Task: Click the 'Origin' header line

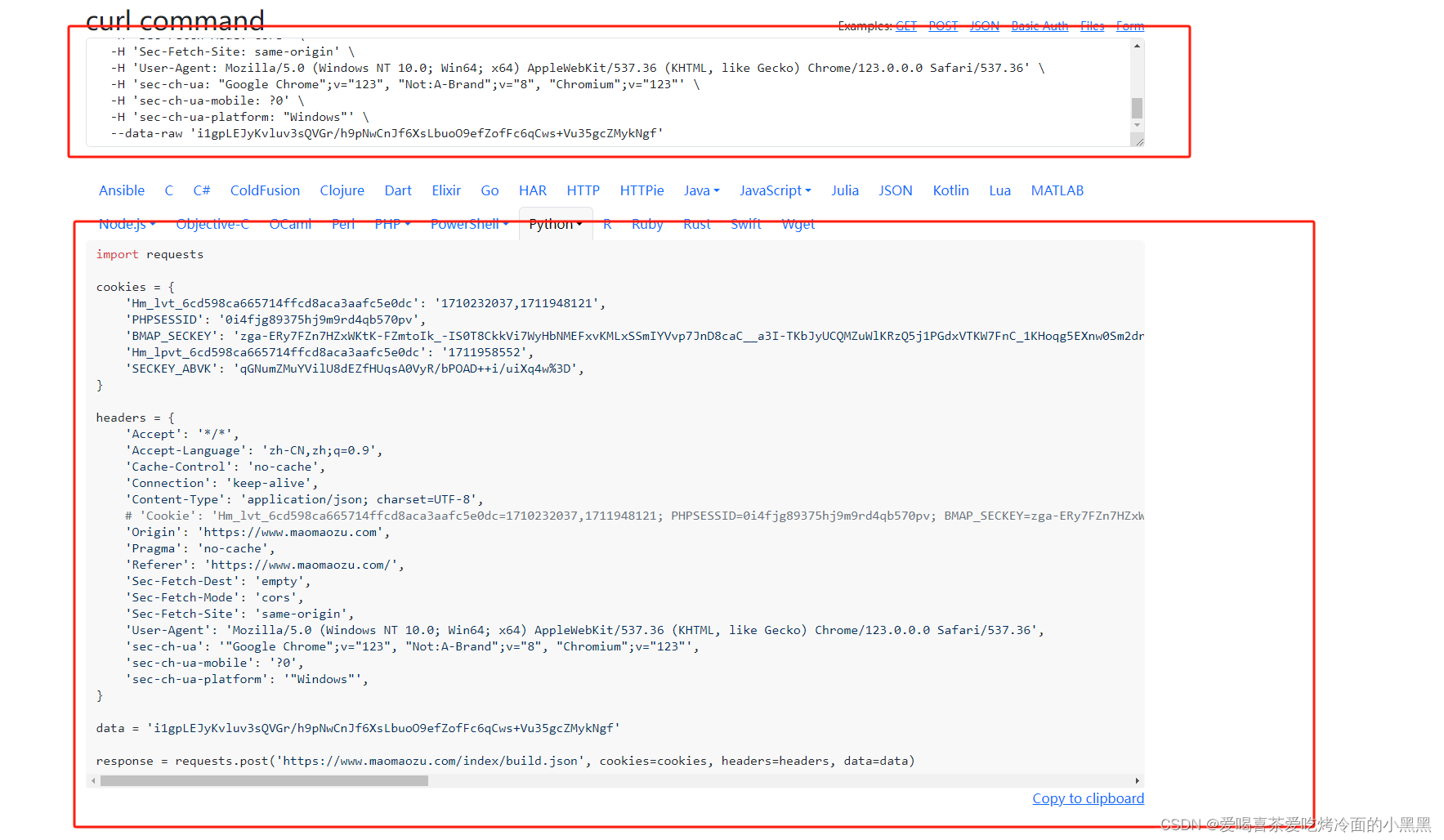Action: tap(257, 532)
